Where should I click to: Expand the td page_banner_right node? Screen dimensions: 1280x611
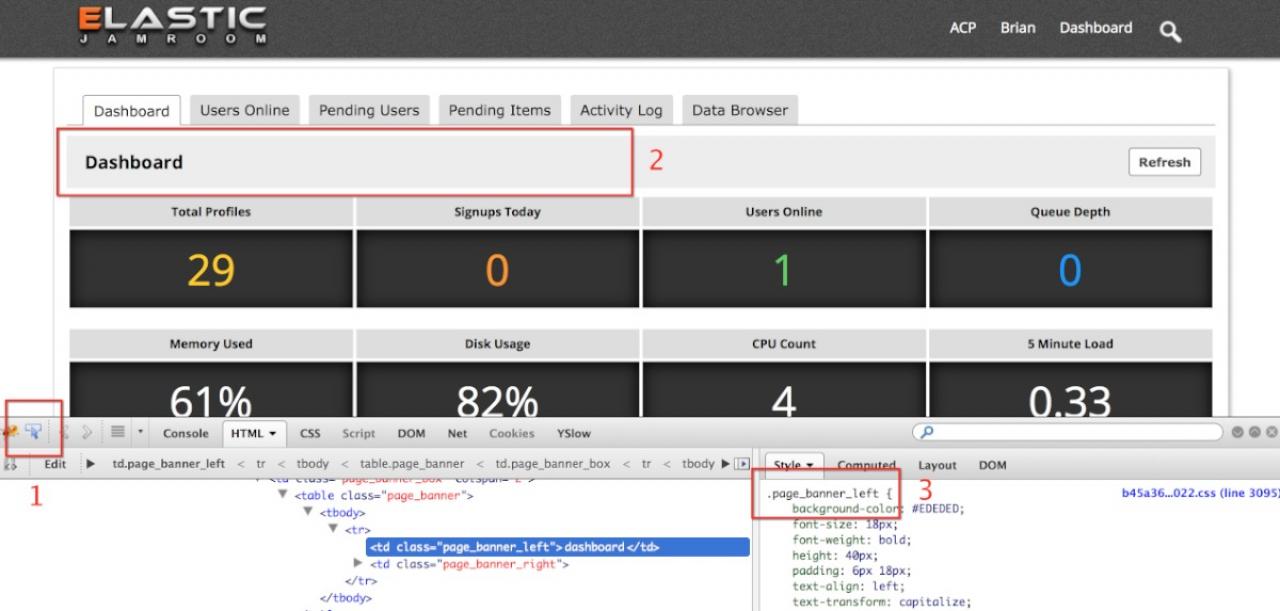coord(359,564)
